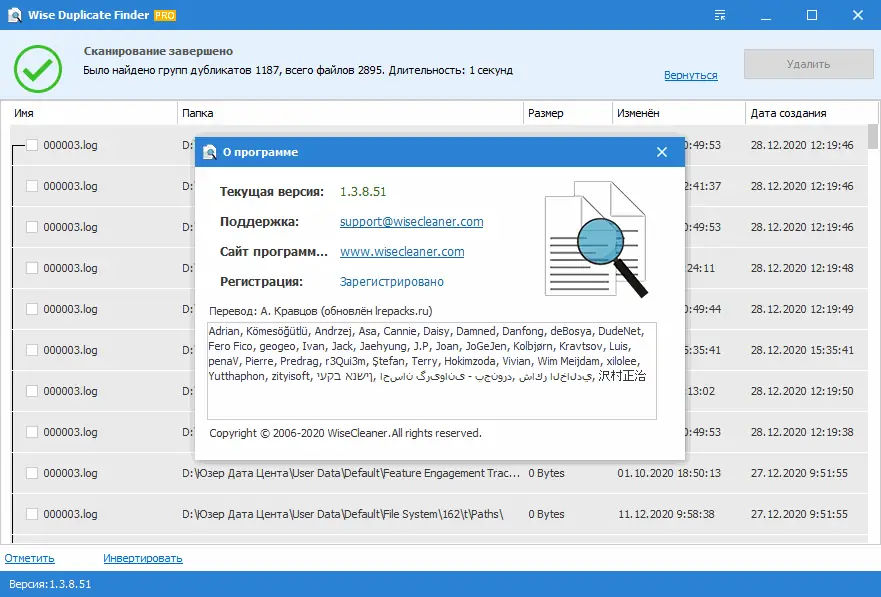The image size is (881, 597).
Task: Click modified date 11.12.2020 9:58:38
Action: 666,514
